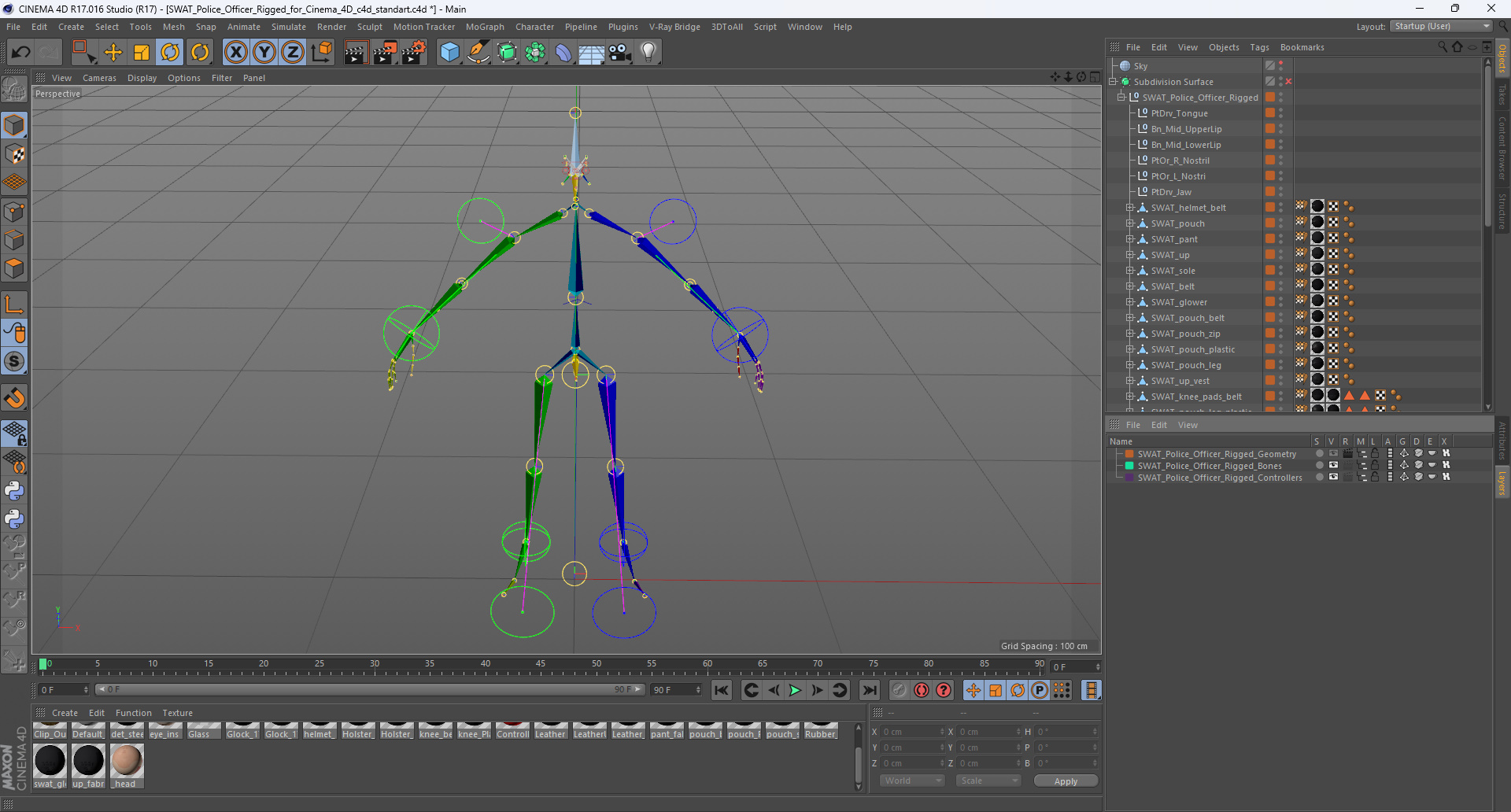Collapse the Subdivision Surface tree node

1114,82
